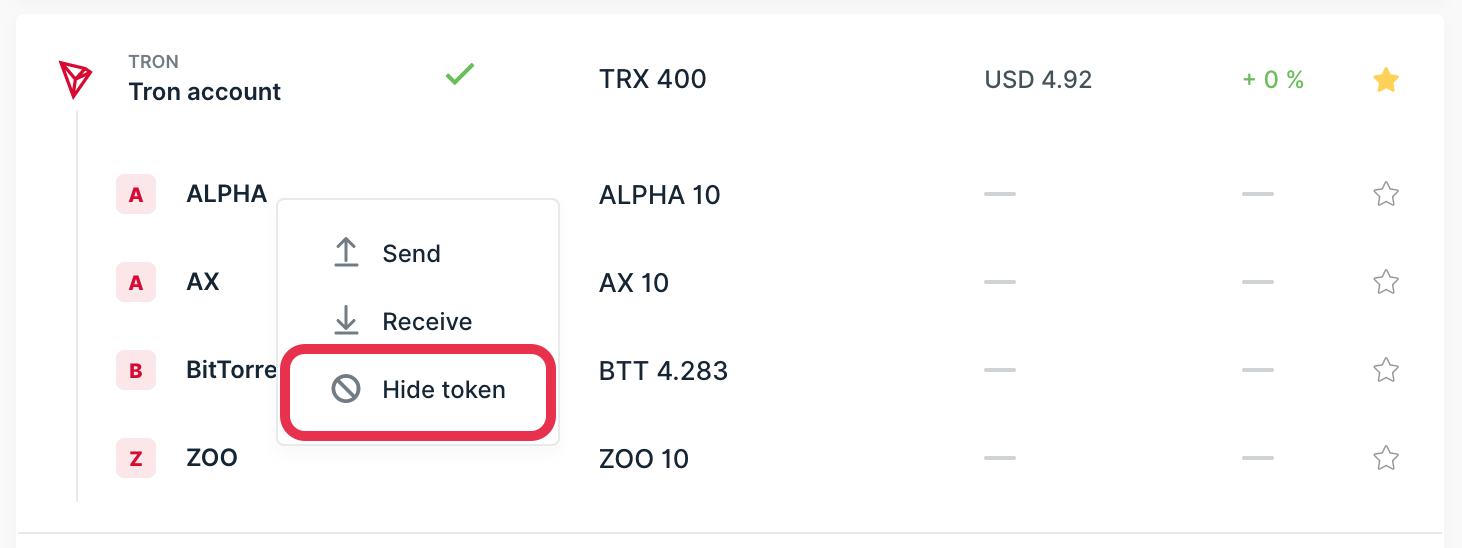Open the Tron account name link

coord(205,92)
